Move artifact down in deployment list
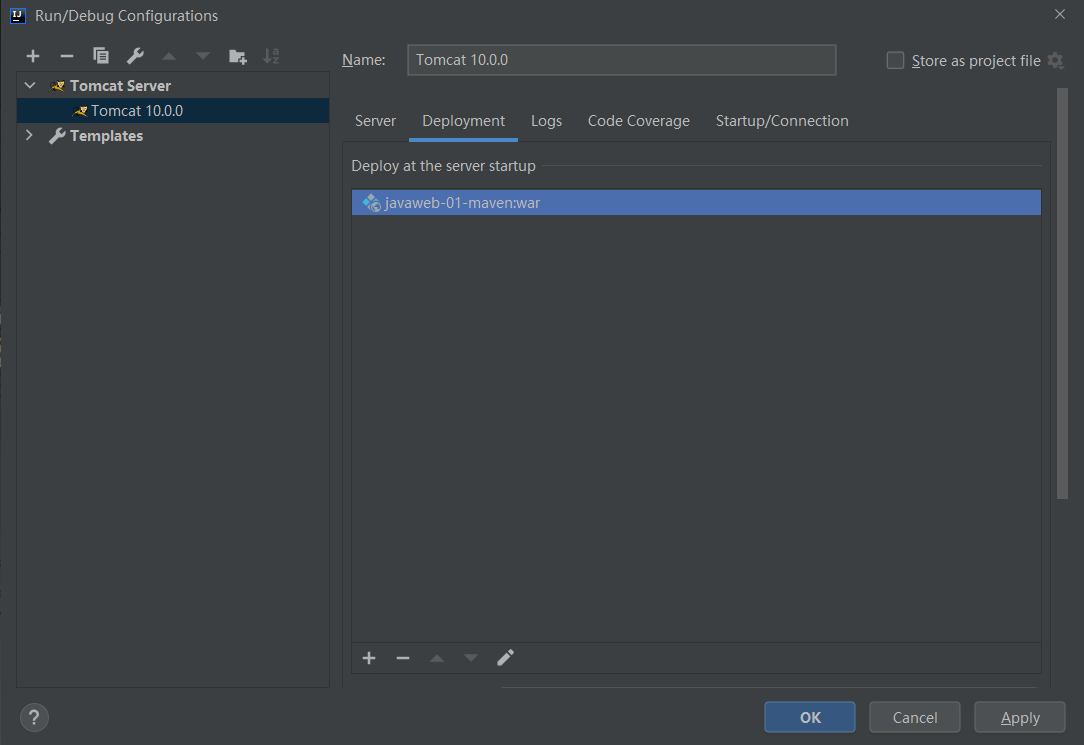Viewport: 1084px width, 745px height. tap(471, 658)
